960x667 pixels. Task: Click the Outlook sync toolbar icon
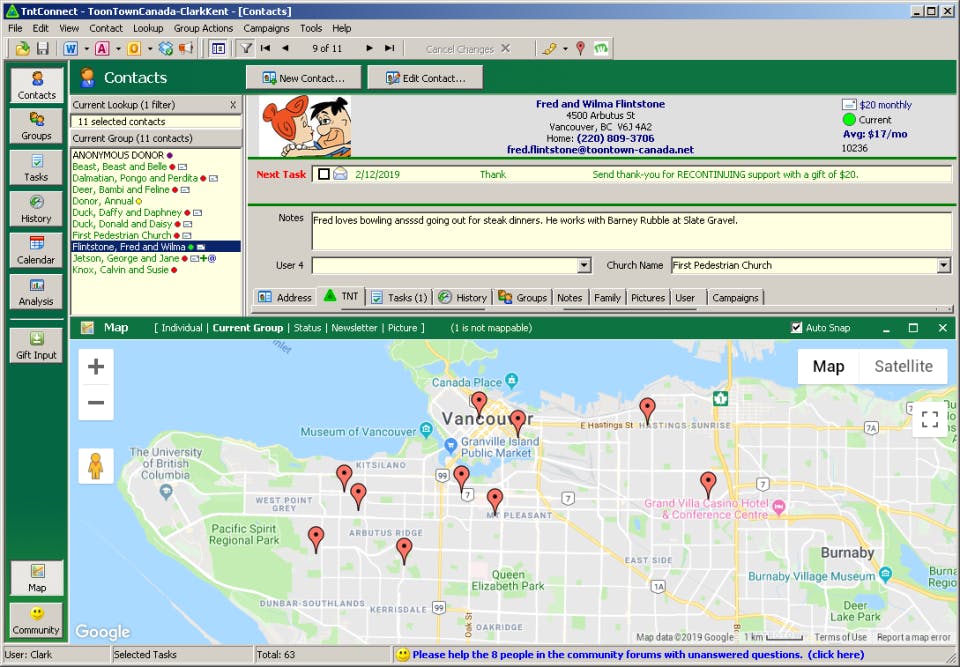134,48
